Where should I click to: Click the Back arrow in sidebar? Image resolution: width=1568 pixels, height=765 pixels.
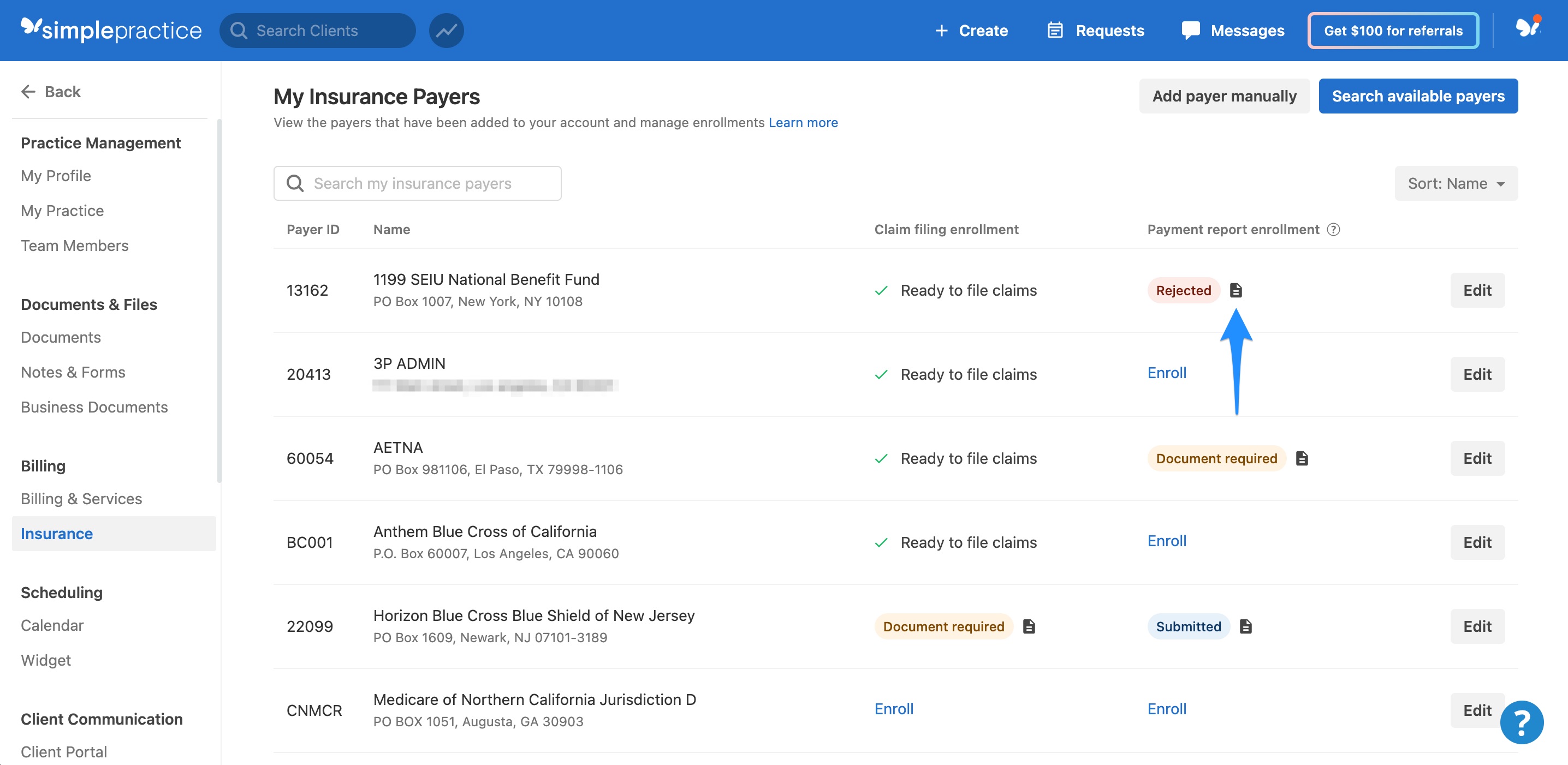[51, 92]
